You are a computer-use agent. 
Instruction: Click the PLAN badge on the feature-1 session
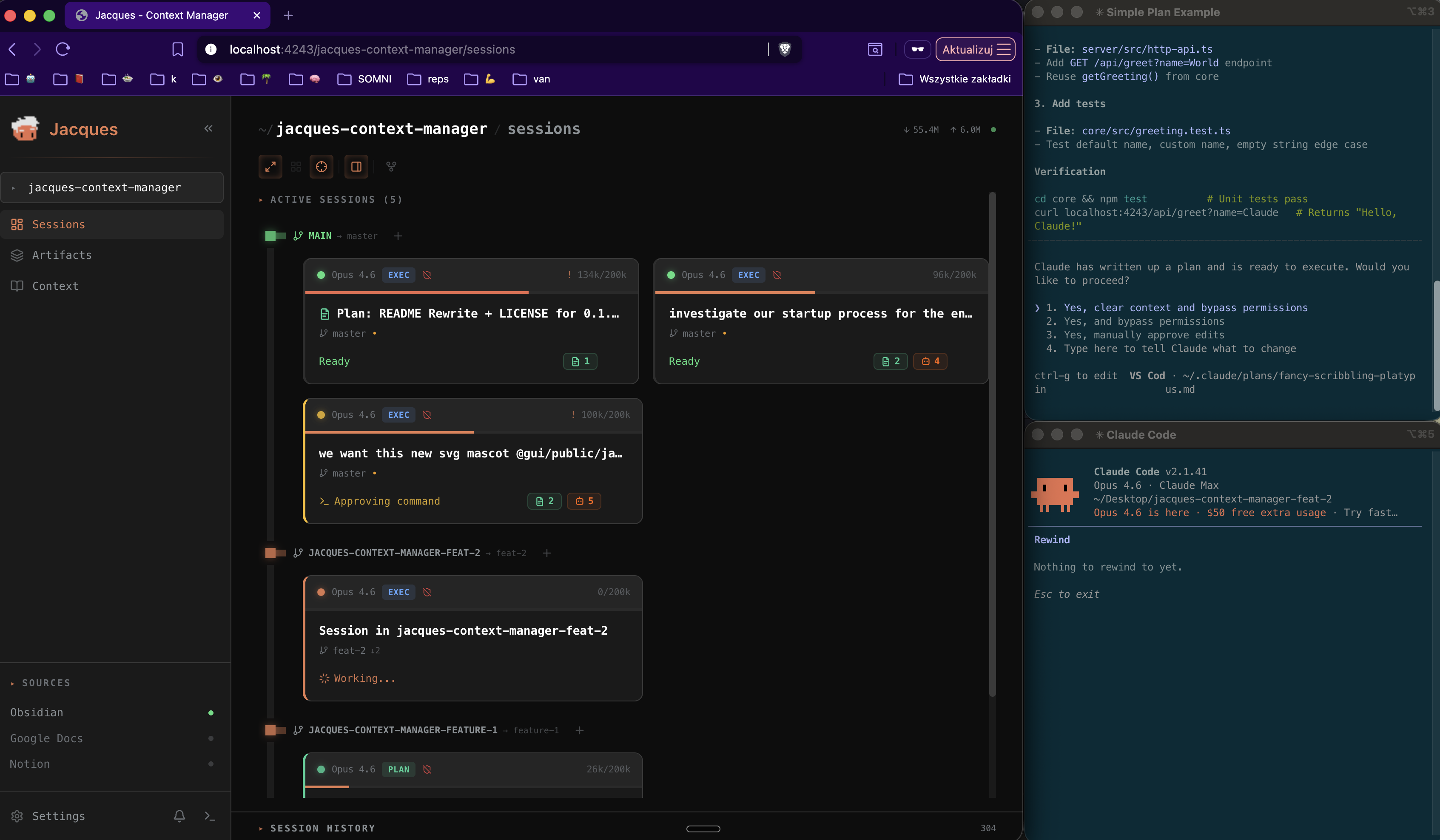(398, 770)
